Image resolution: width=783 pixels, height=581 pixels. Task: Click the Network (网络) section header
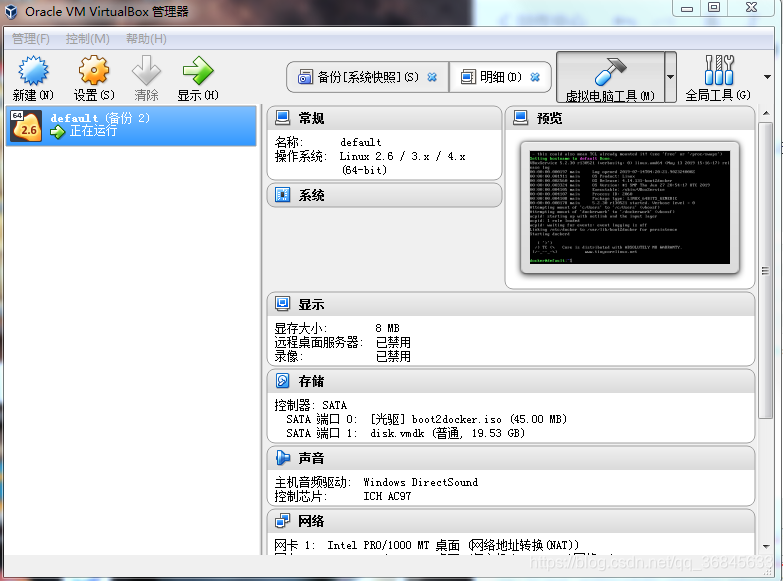pos(511,522)
